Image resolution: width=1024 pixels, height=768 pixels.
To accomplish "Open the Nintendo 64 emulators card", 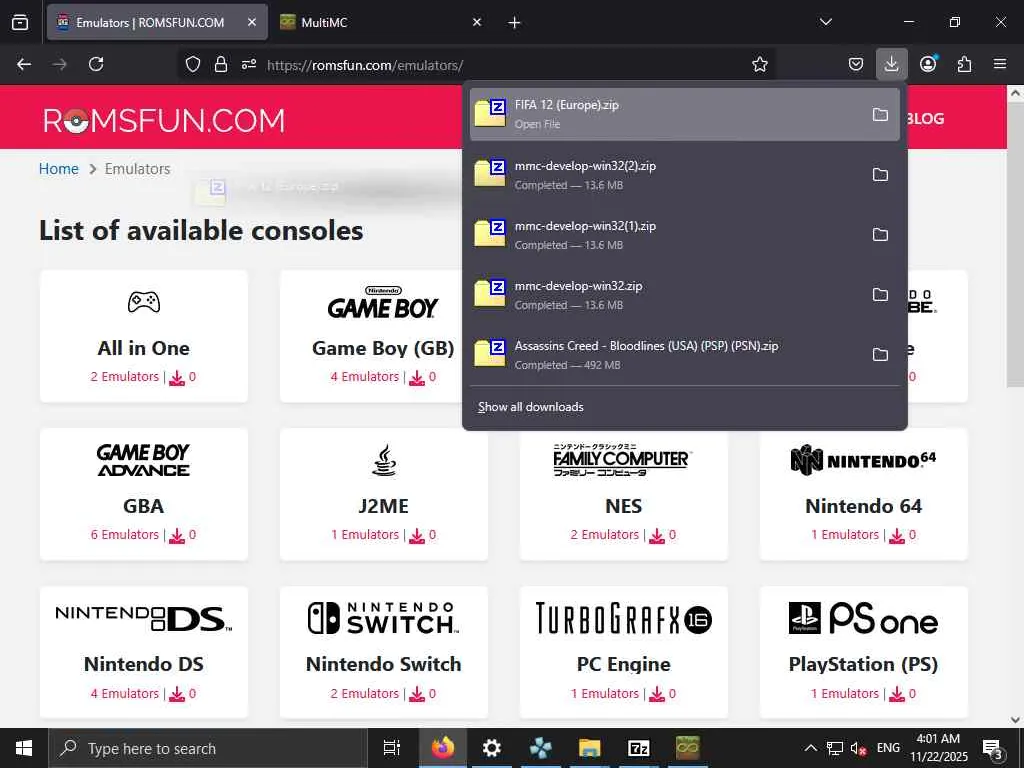I will click(863, 494).
